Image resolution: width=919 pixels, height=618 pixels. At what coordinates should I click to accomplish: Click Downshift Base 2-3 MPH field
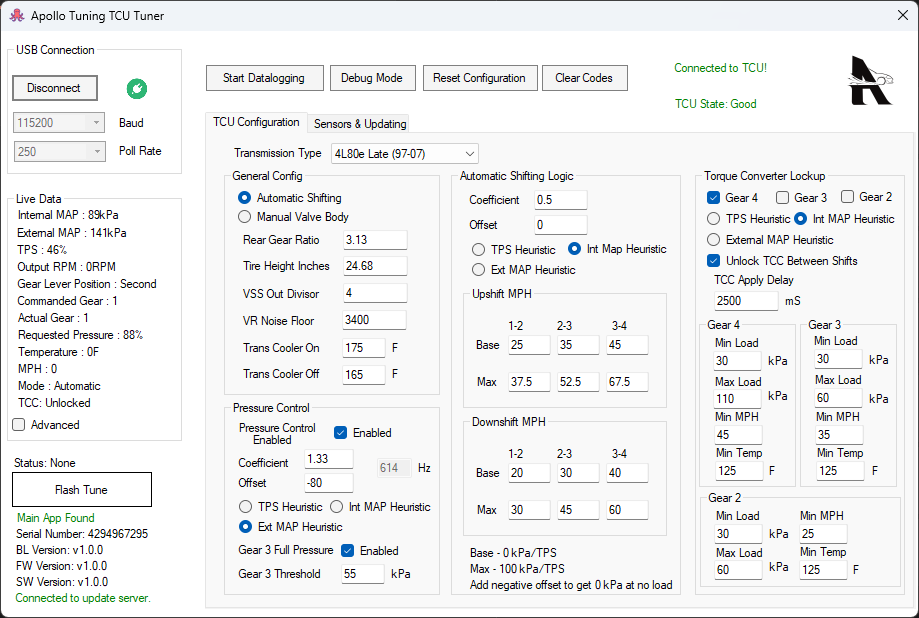pyautogui.click(x=578, y=473)
